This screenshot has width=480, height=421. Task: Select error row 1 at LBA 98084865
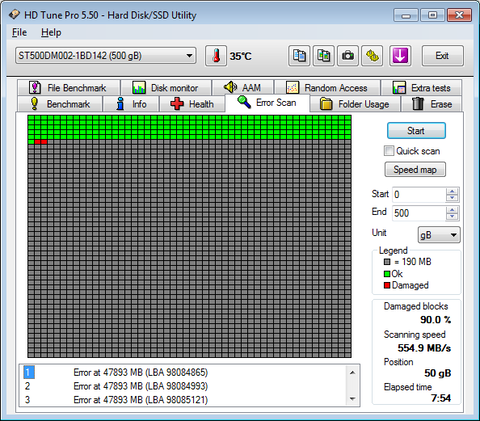click(183, 372)
